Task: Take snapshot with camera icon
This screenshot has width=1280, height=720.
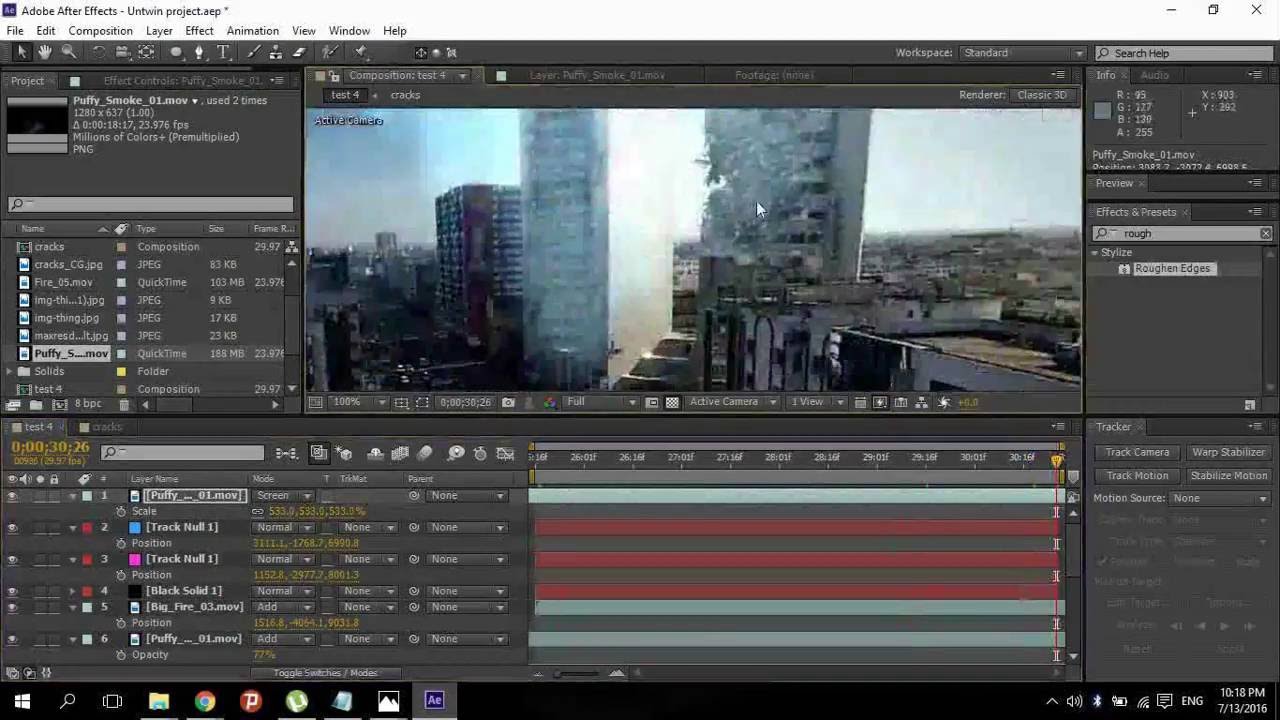Action: [508, 402]
